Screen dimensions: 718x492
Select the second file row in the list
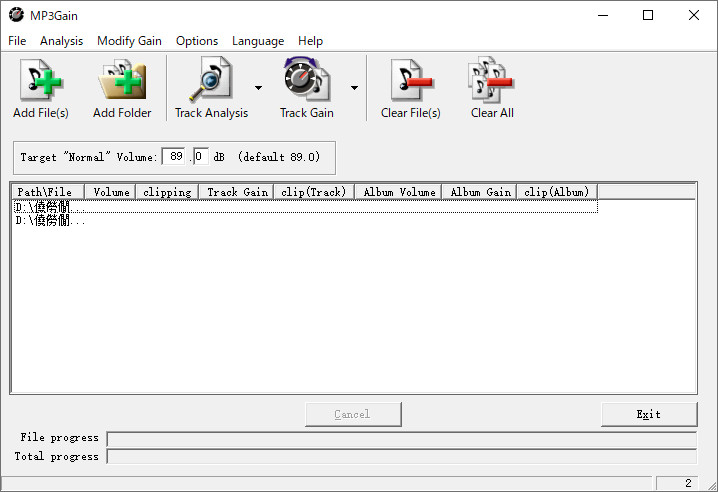pyautogui.click(x=305, y=221)
